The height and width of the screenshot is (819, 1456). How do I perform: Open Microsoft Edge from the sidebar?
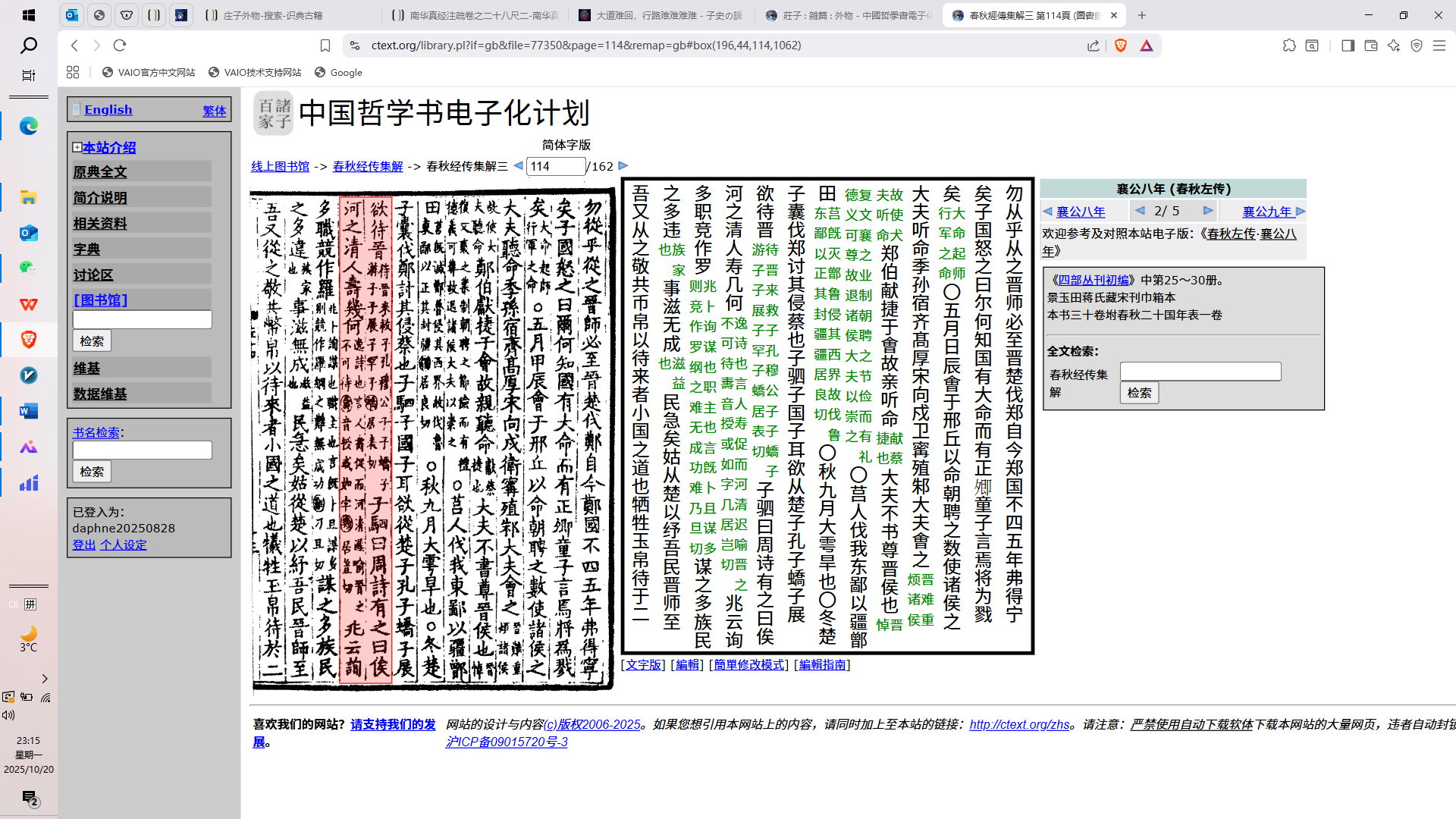pyautogui.click(x=29, y=126)
